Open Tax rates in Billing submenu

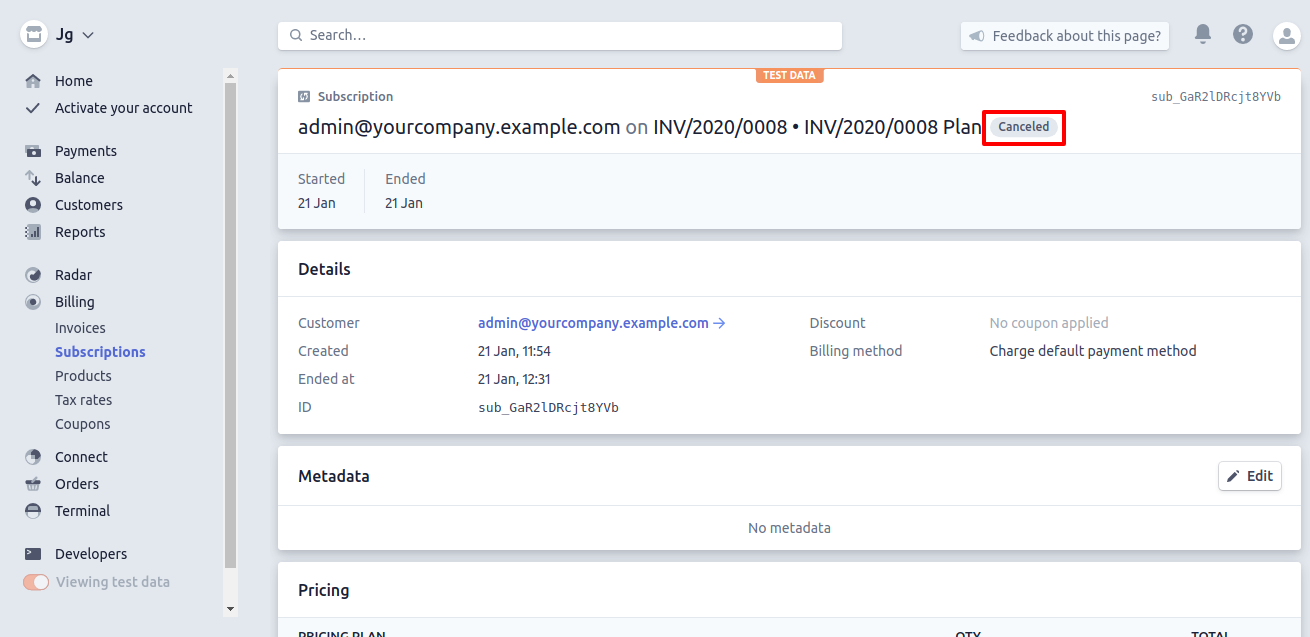click(83, 400)
